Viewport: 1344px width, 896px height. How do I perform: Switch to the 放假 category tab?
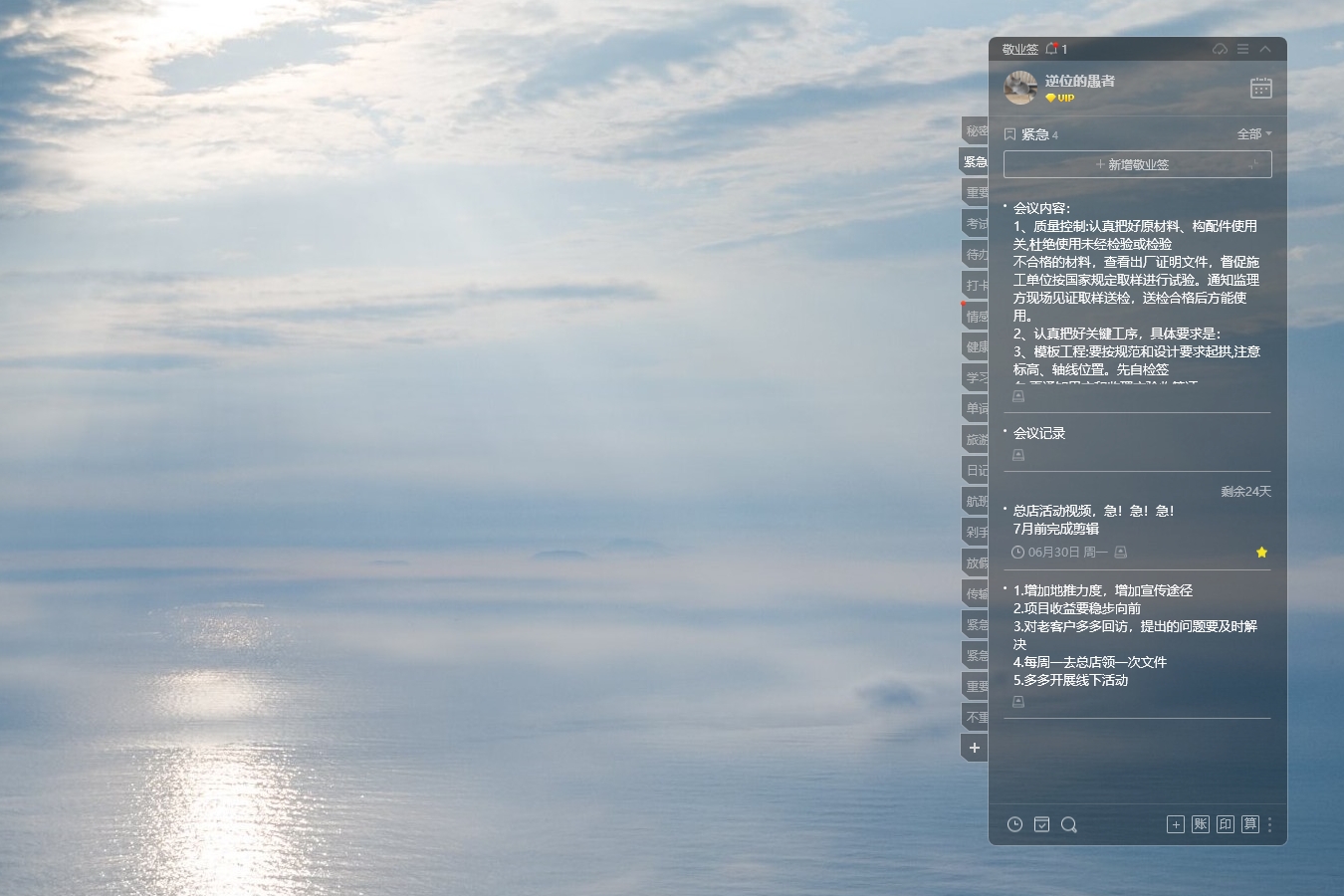(x=976, y=562)
